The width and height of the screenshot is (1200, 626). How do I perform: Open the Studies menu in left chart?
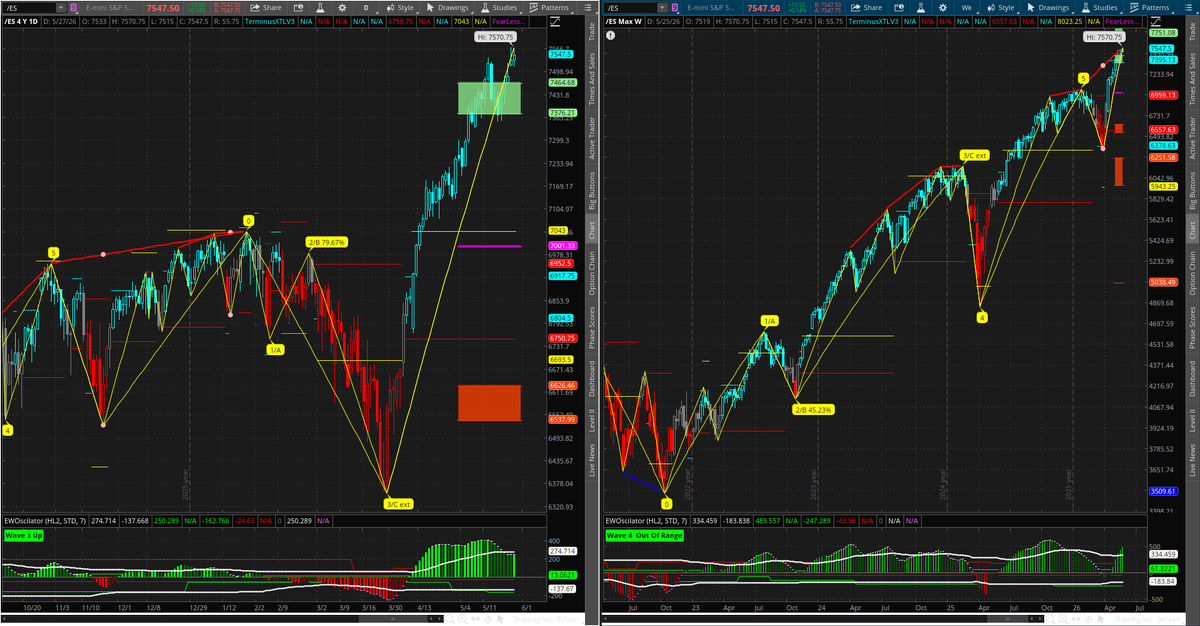[x=499, y=8]
